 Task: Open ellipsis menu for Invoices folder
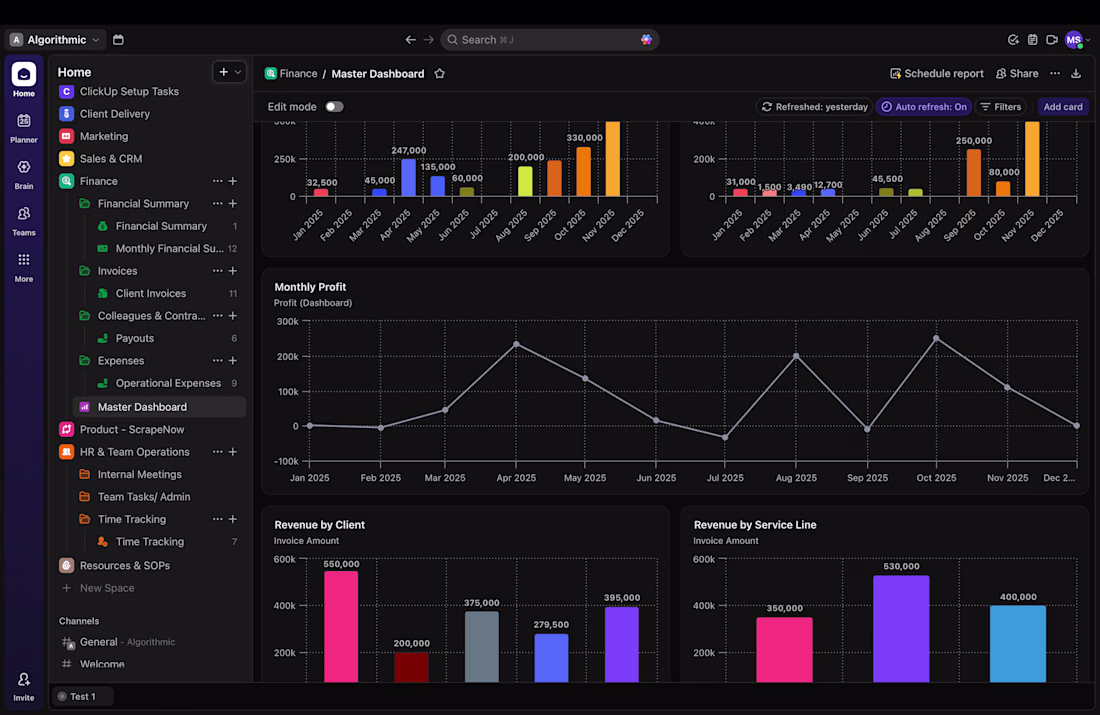coord(217,271)
